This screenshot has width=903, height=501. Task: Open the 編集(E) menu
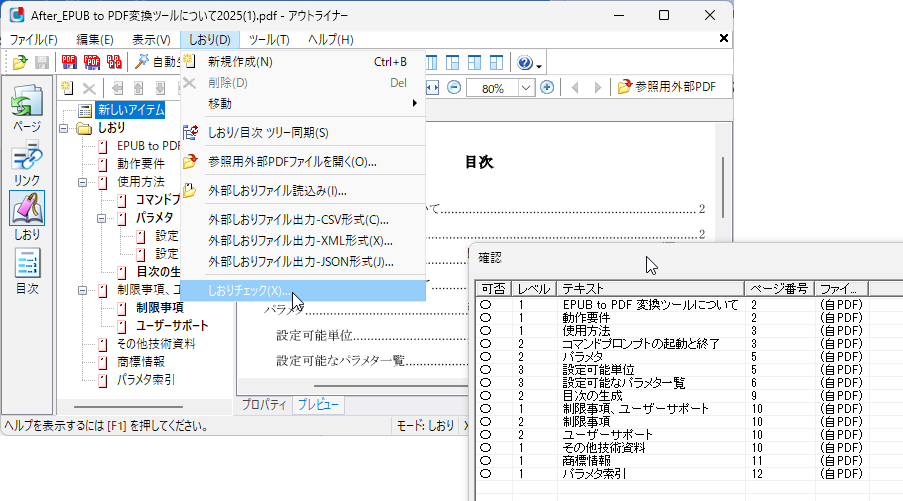pyautogui.click(x=95, y=40)
